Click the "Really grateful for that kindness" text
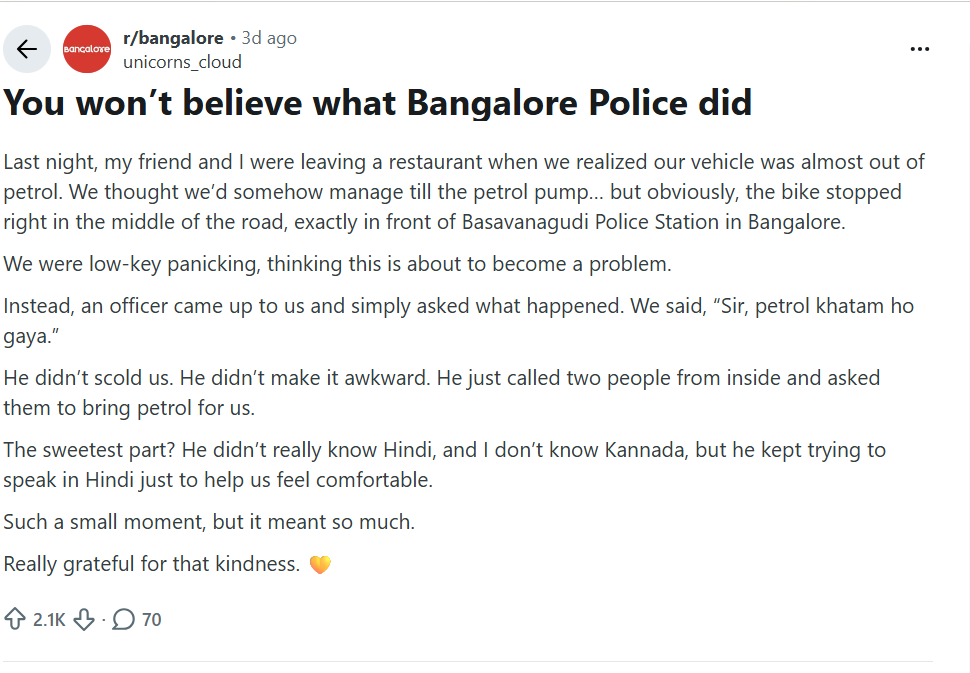Image resolution: width=970 pixels, height=673 pixels. [152, 564]
